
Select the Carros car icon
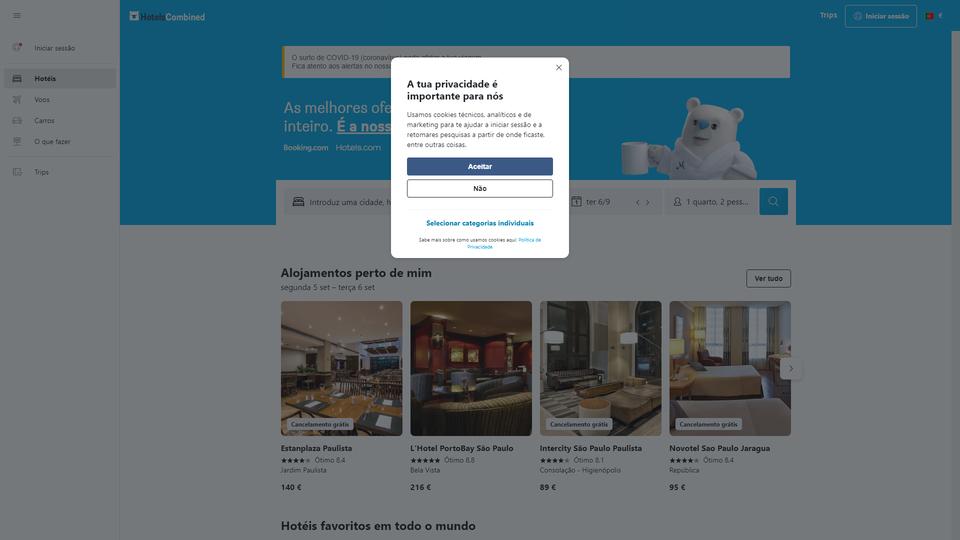17,121
